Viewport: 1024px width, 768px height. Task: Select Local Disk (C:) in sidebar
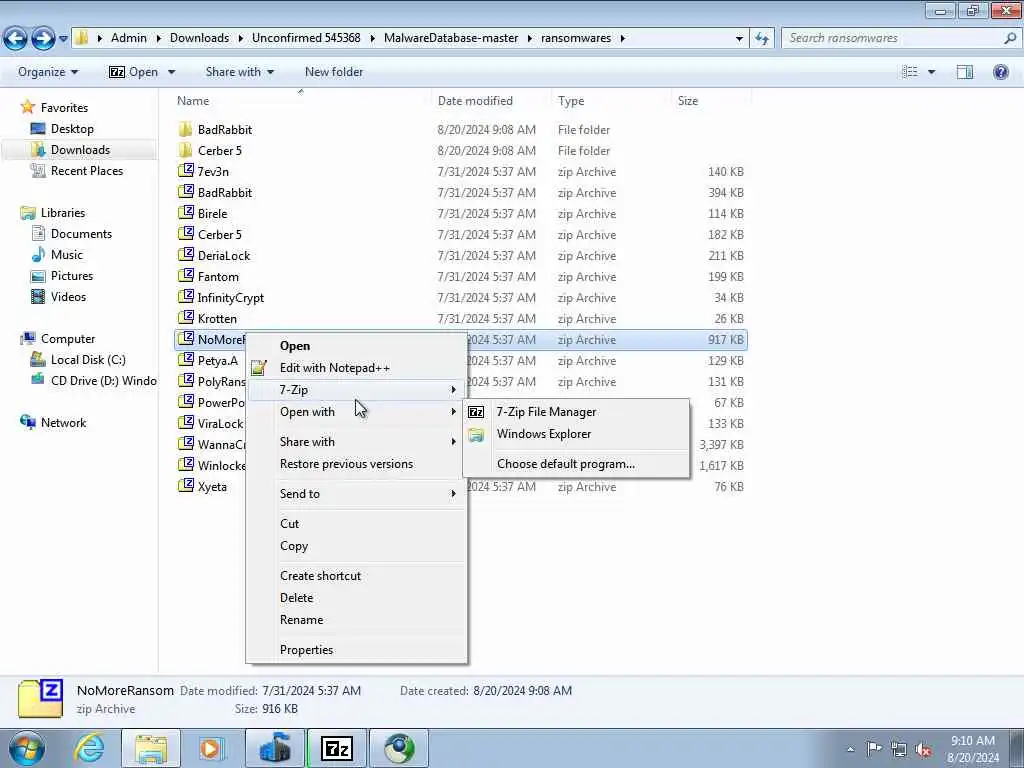(x=88, y=360)
